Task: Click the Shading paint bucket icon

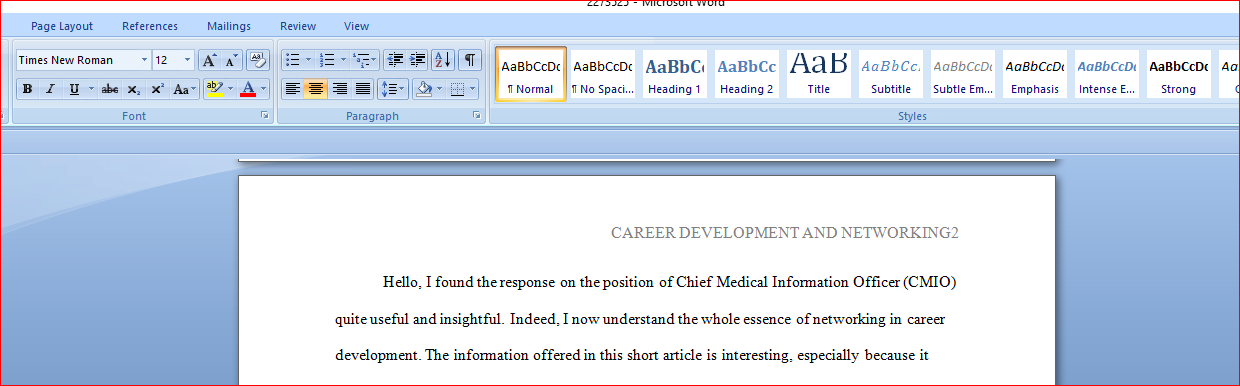Action: click(423, 89)
